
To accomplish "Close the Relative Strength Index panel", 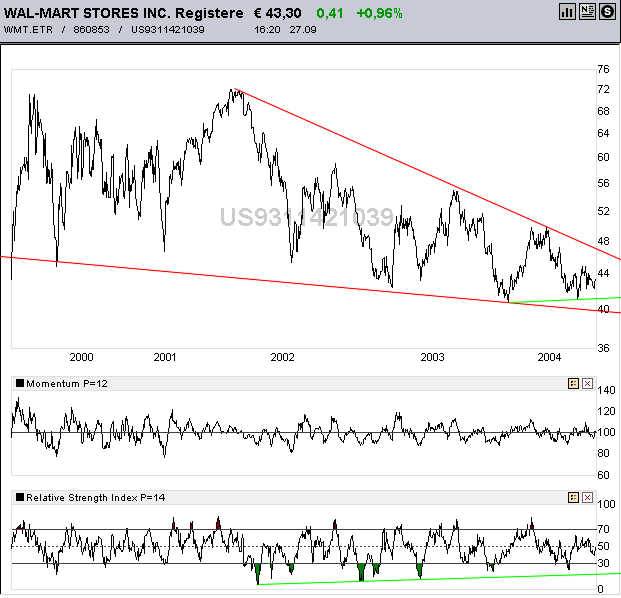I will coord(587,497).
